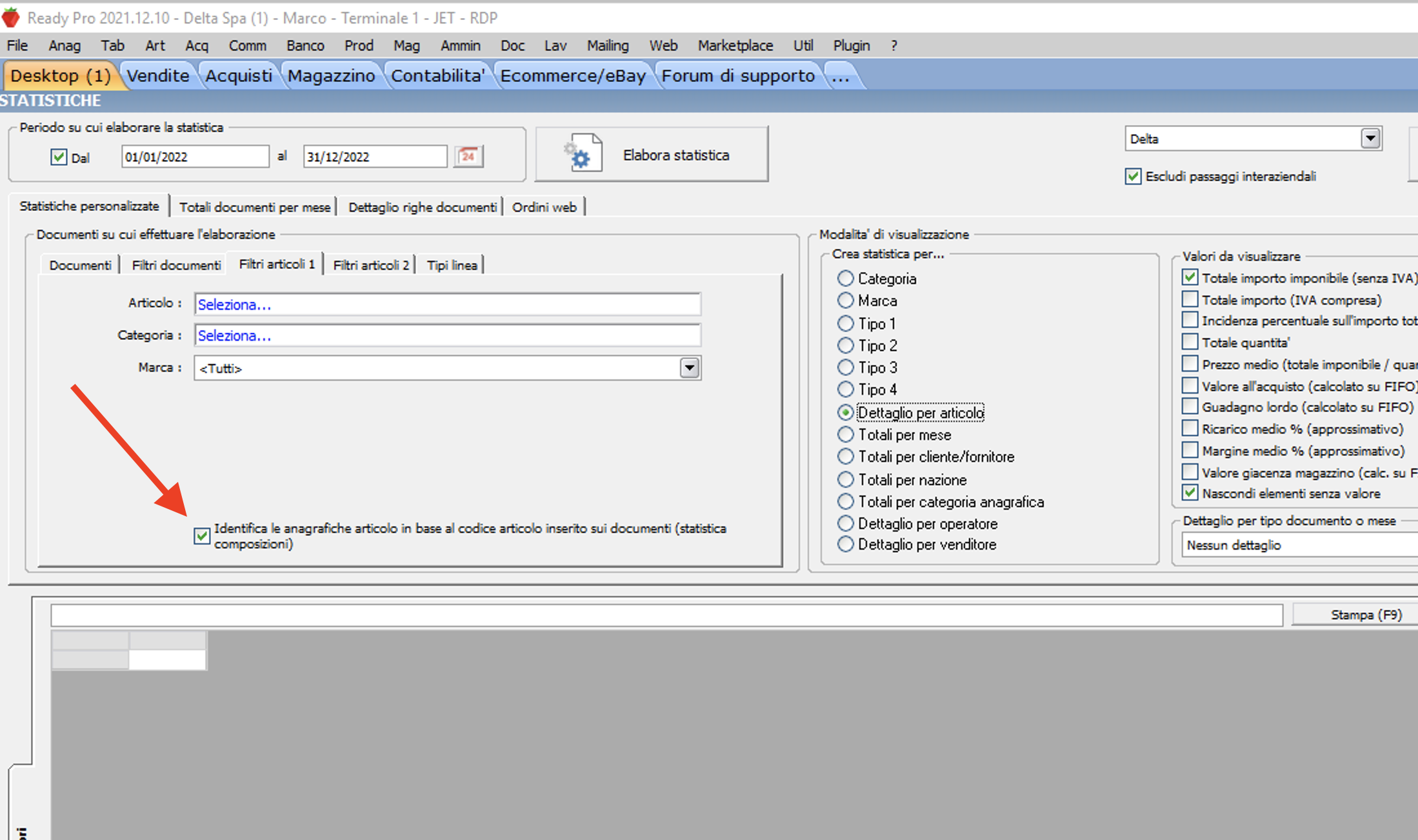Click the Ready Pro strawberry app icon
The width and height of the screenshot is (1418, 840).
(11, 17)
